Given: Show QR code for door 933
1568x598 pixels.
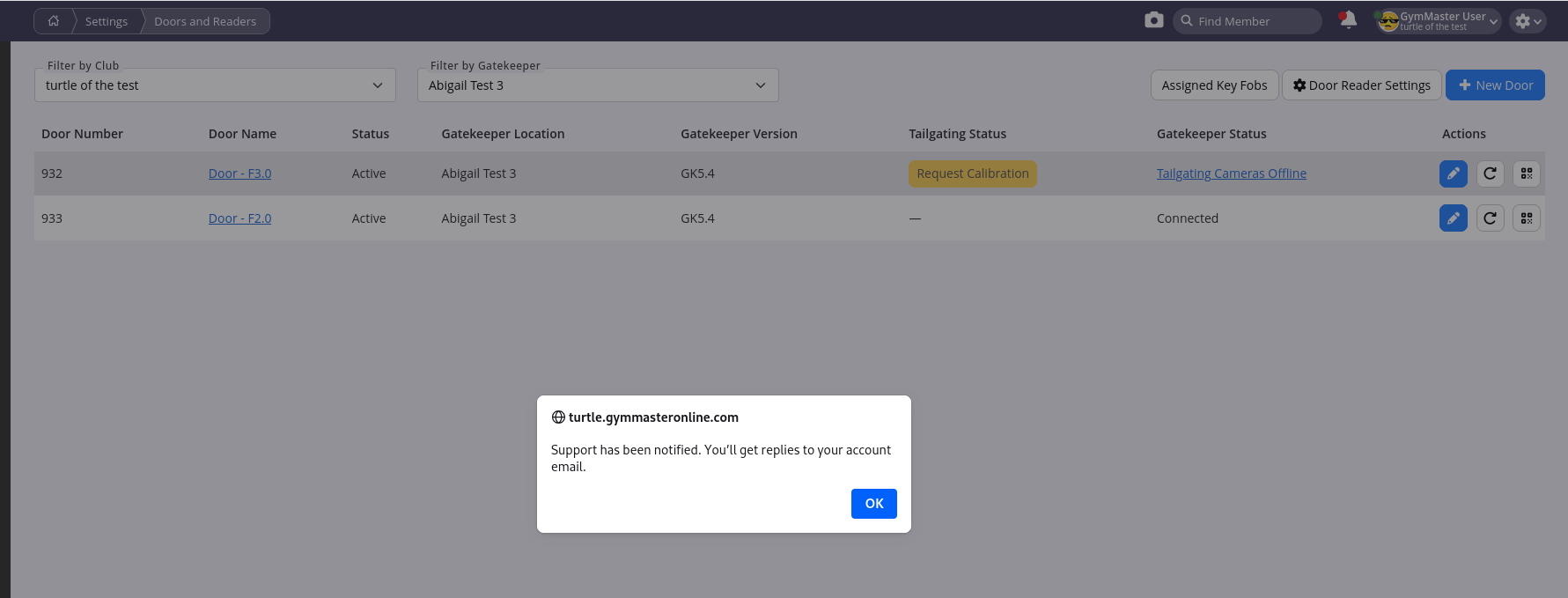Looking at the screenshot, I should (1527, 218).
